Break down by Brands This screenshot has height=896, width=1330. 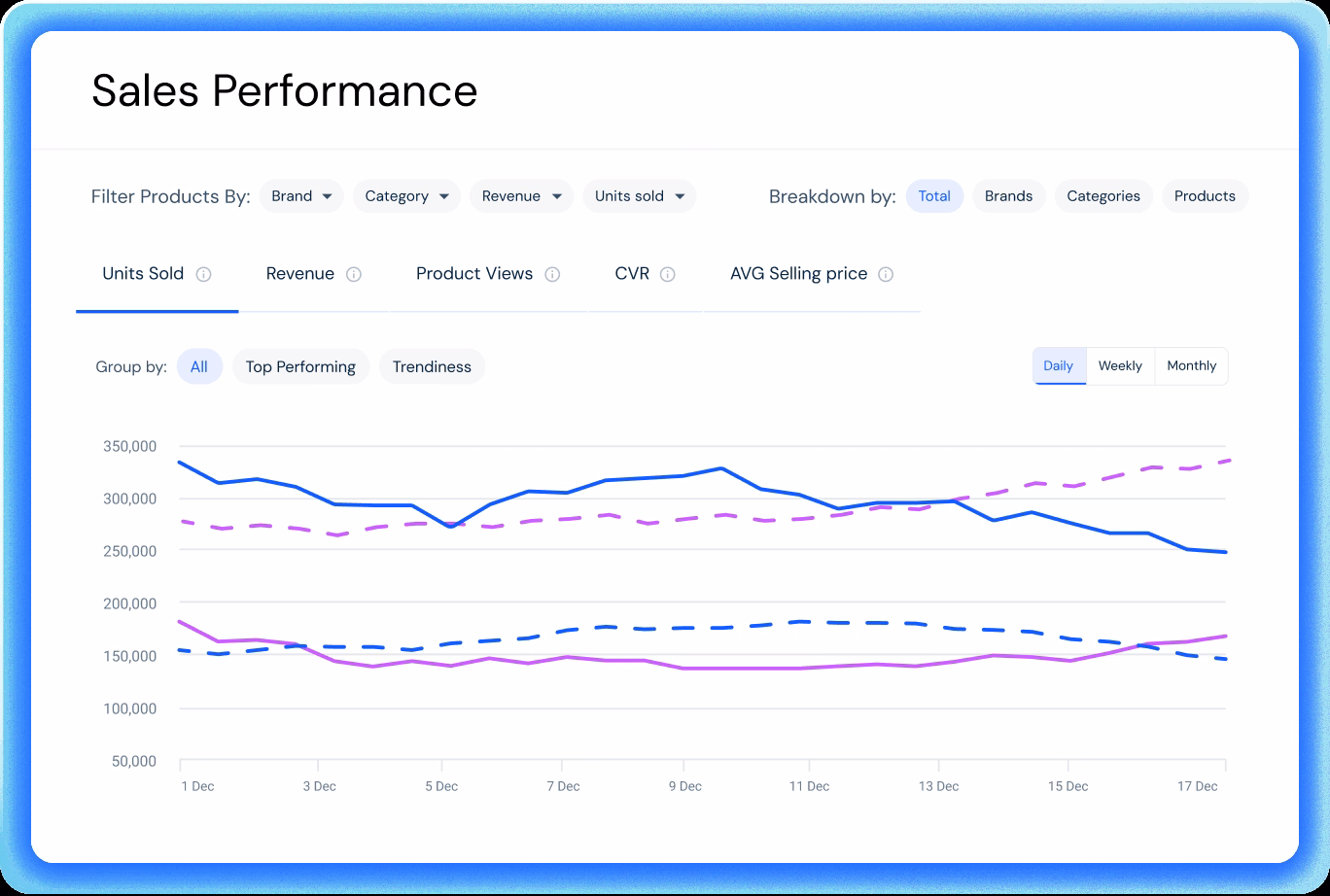pos(1008,196)
